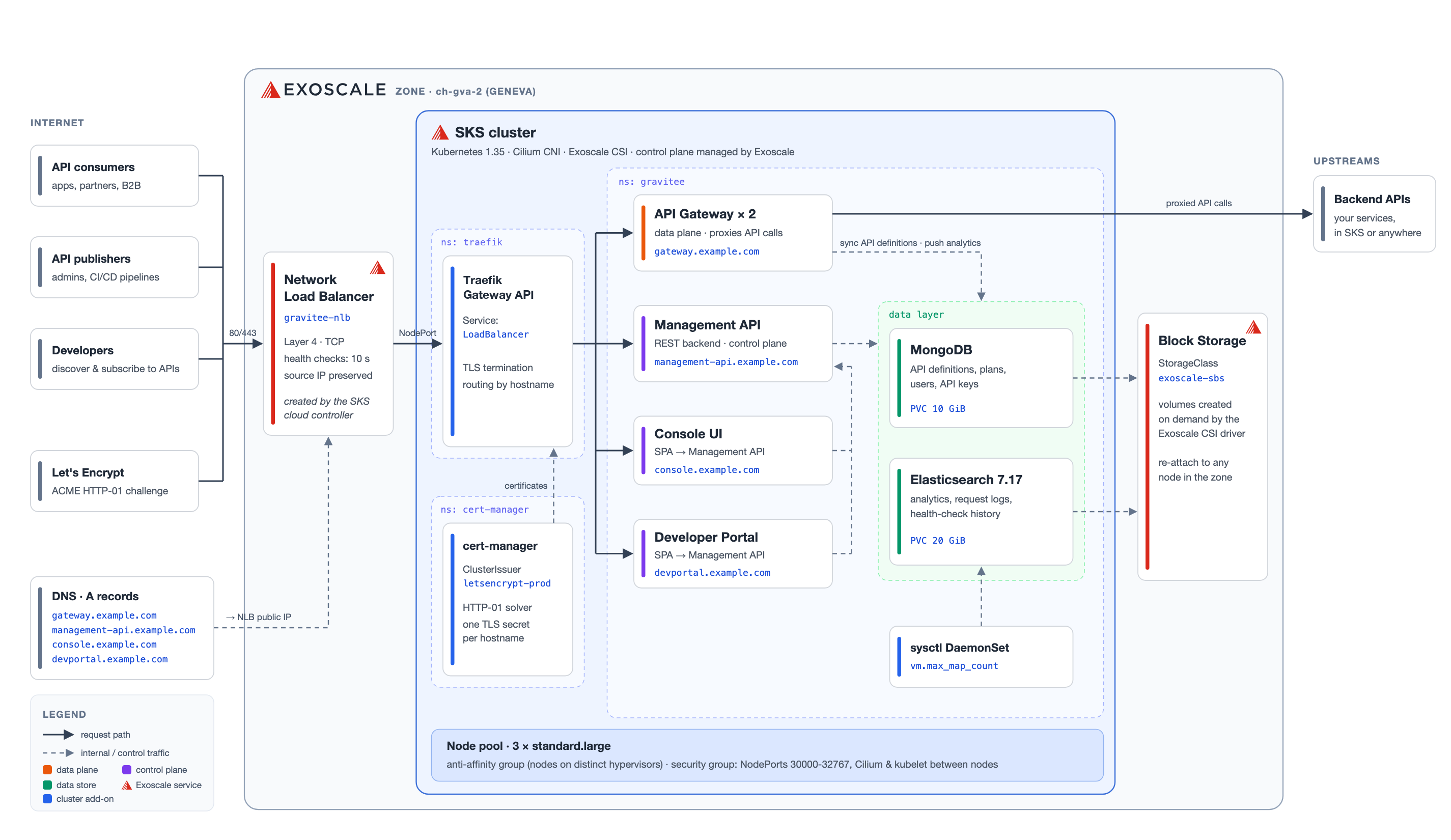Click the Exoscale service icon in the legend
Viewport: 1451px width, 840px height.
[x=127, y=786]
